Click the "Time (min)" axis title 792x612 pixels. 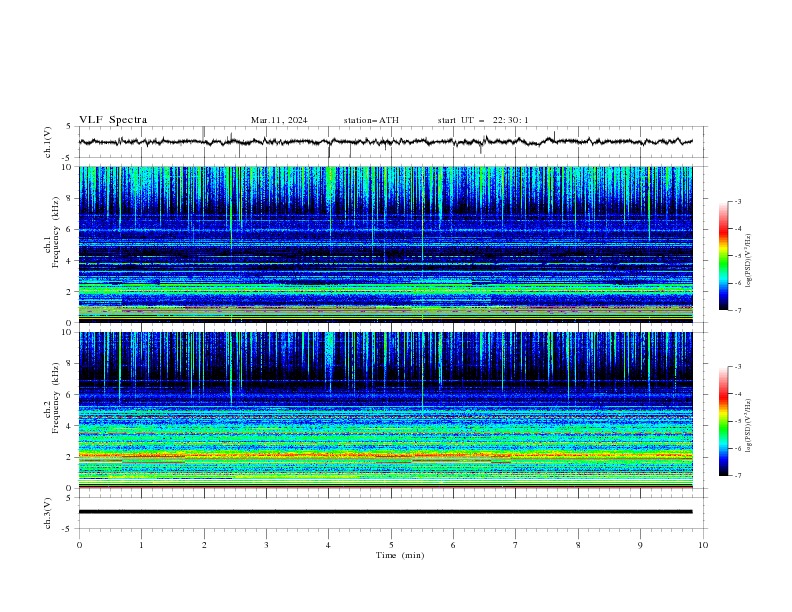(x=400, y=555)
